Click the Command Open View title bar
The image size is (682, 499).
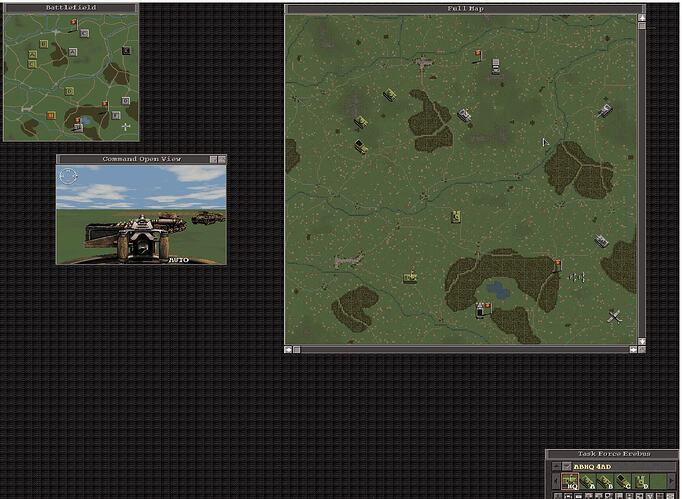pos(141,159)
